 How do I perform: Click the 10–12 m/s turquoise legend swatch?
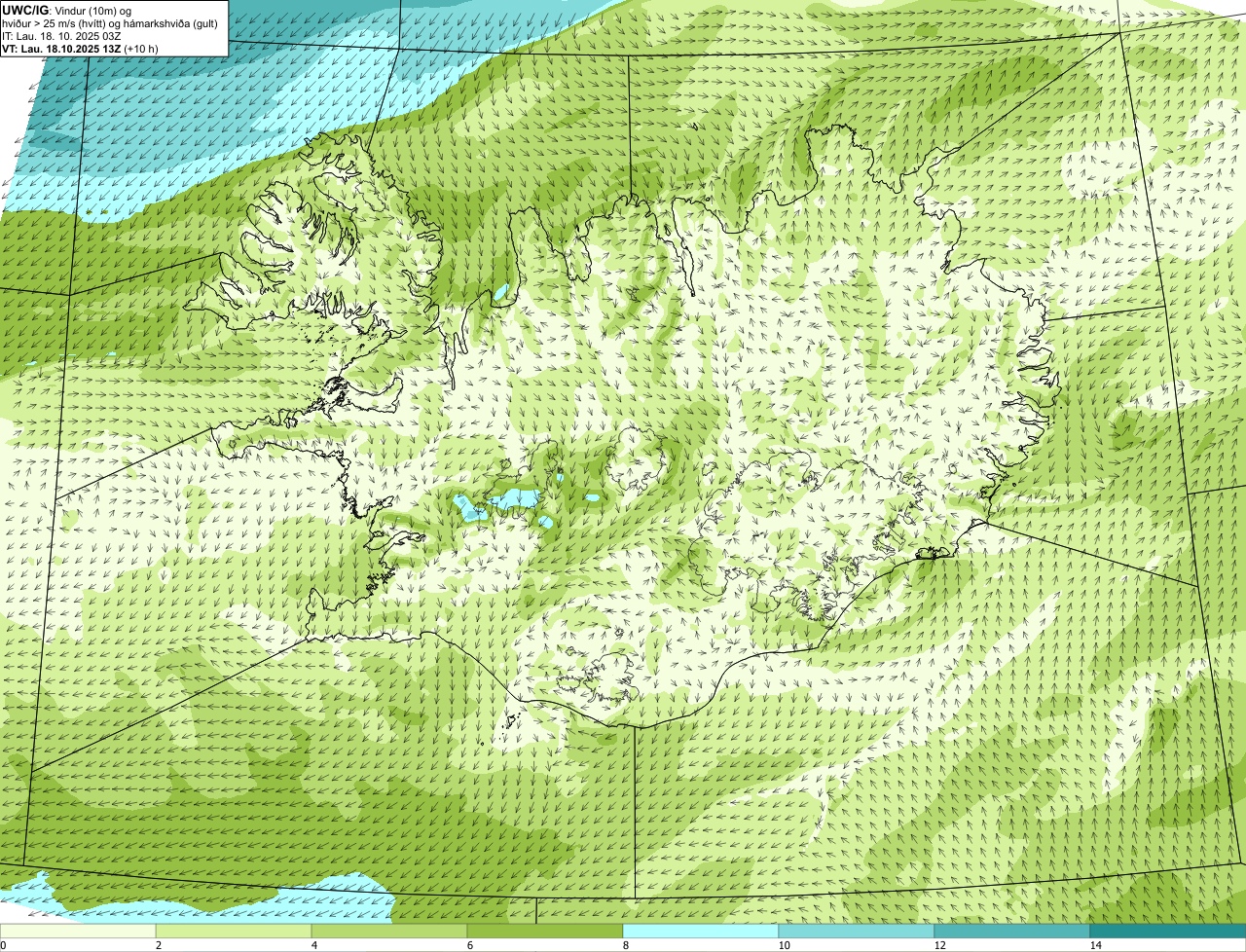[x=857, y=931]
